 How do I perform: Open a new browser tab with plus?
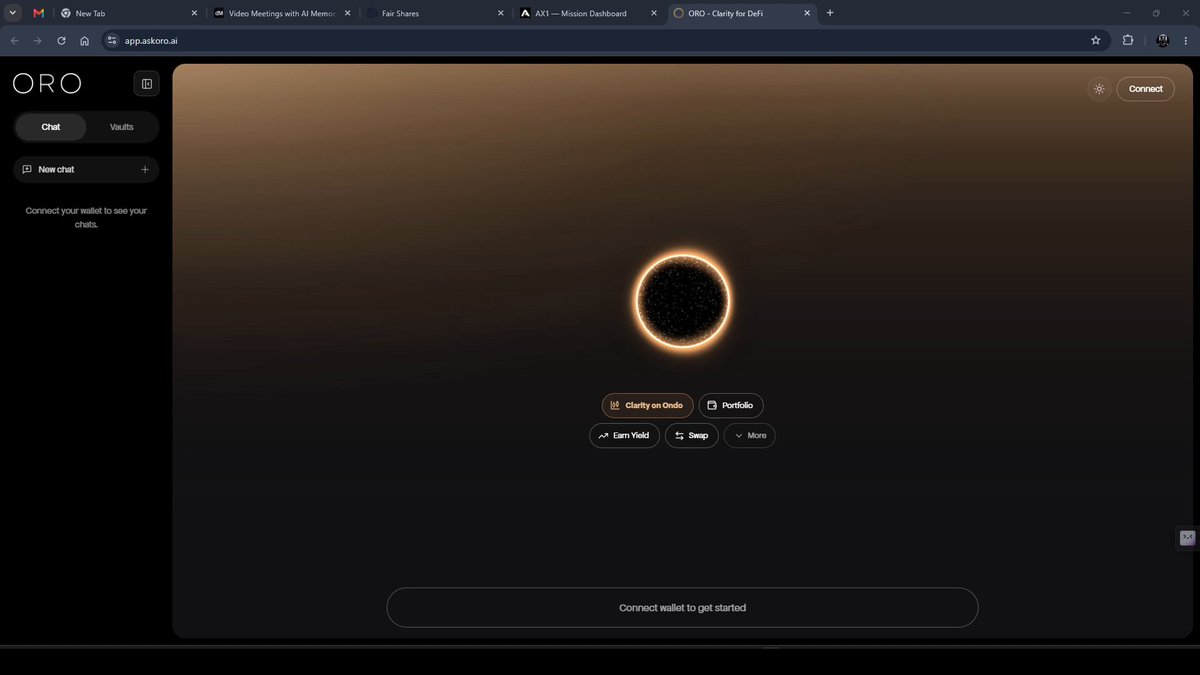(830, 13)
